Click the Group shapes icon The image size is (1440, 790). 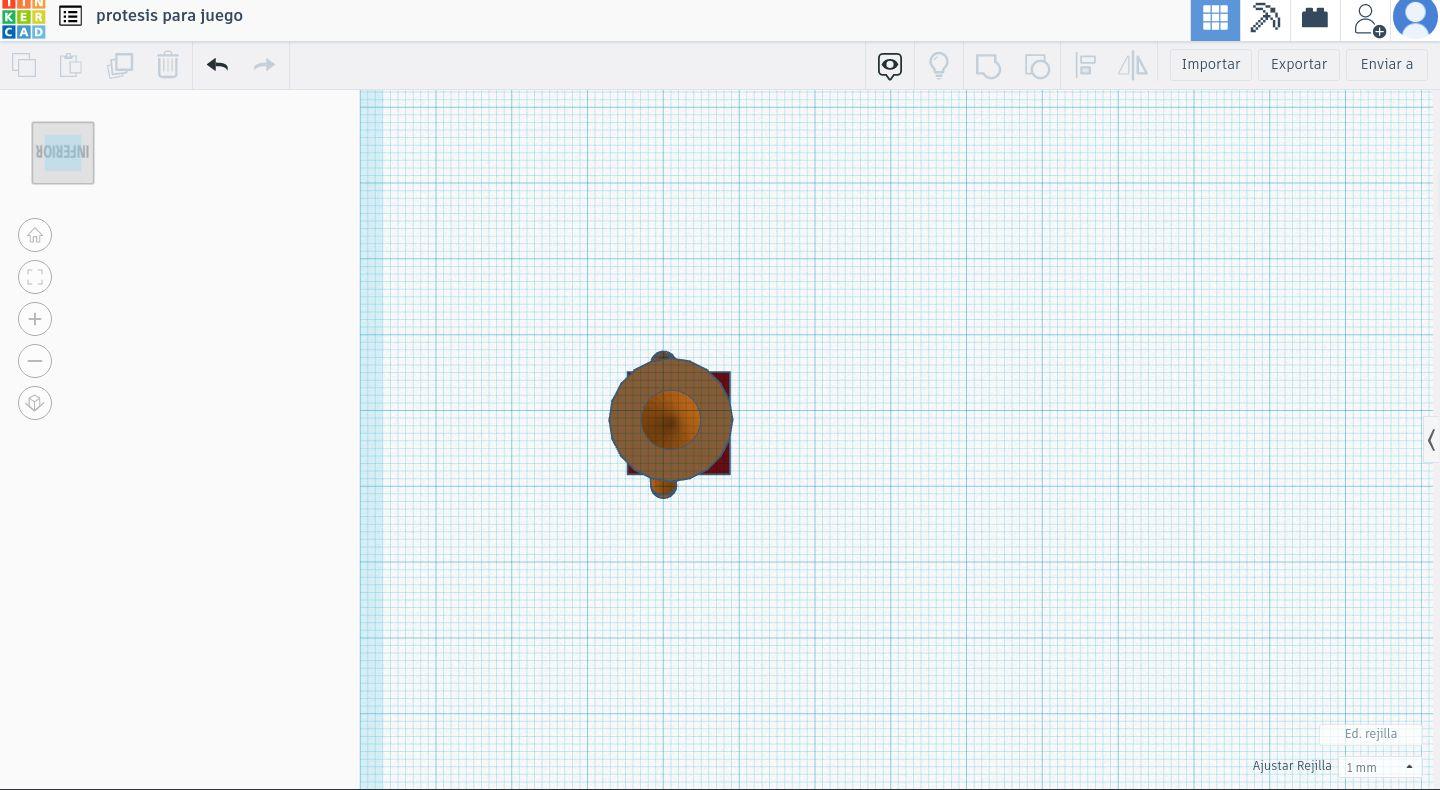(x=988, y=66)
